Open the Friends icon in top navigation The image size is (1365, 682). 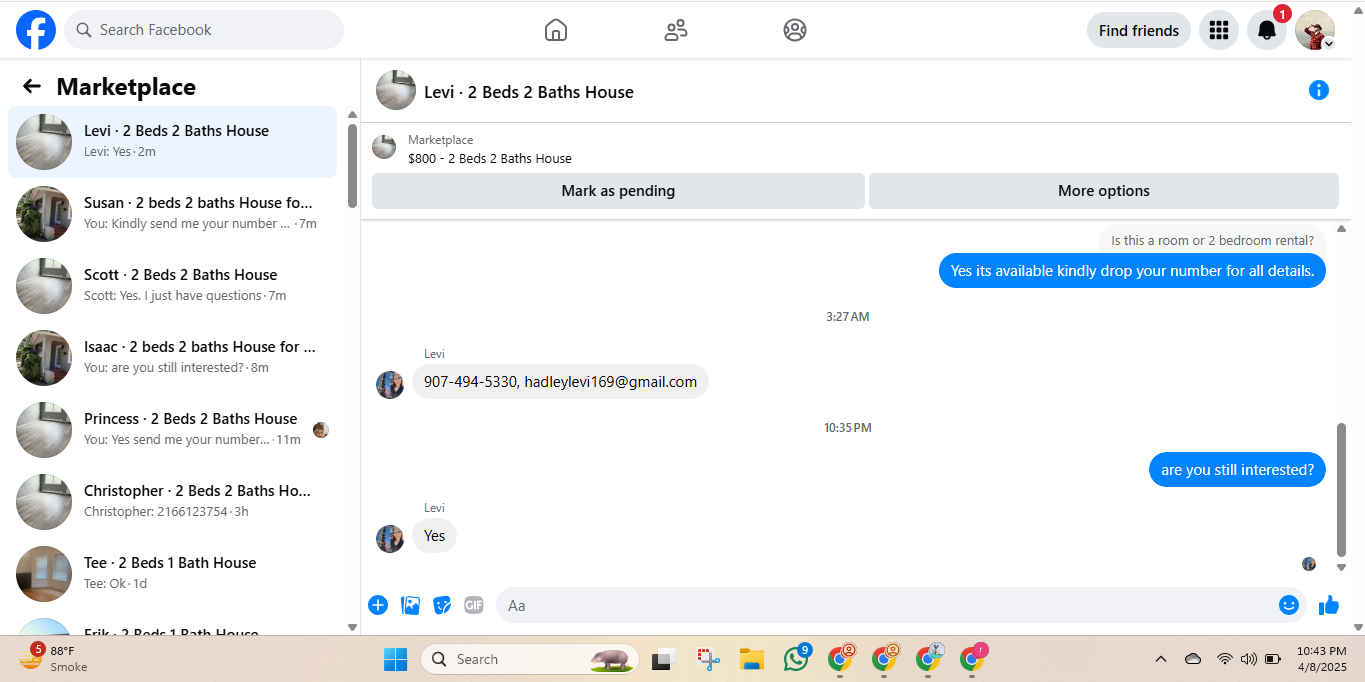coord(676,30)
